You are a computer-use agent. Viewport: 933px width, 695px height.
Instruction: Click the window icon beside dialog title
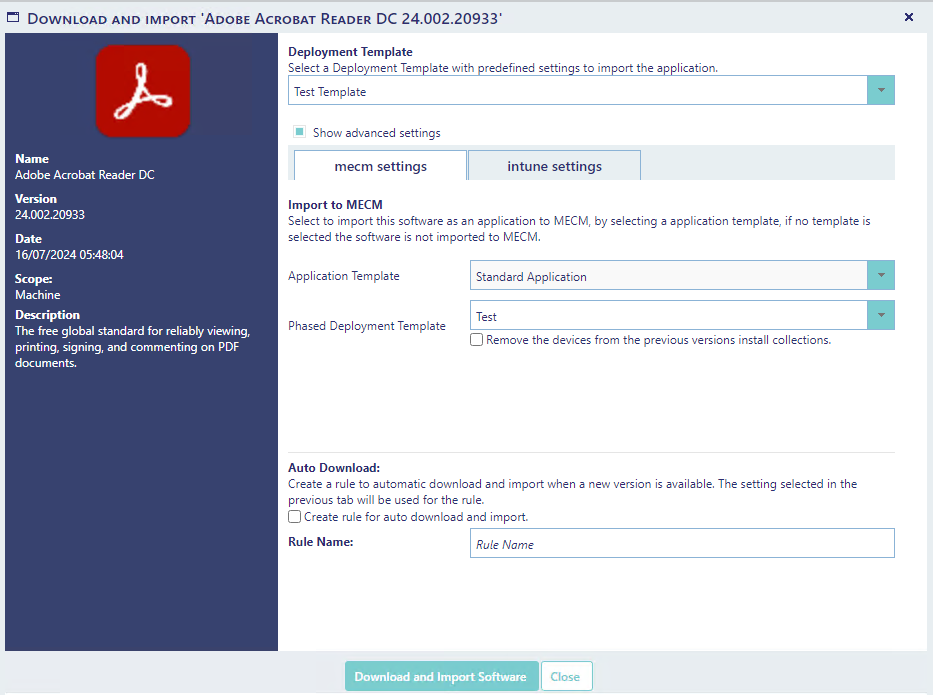[13, 18]
